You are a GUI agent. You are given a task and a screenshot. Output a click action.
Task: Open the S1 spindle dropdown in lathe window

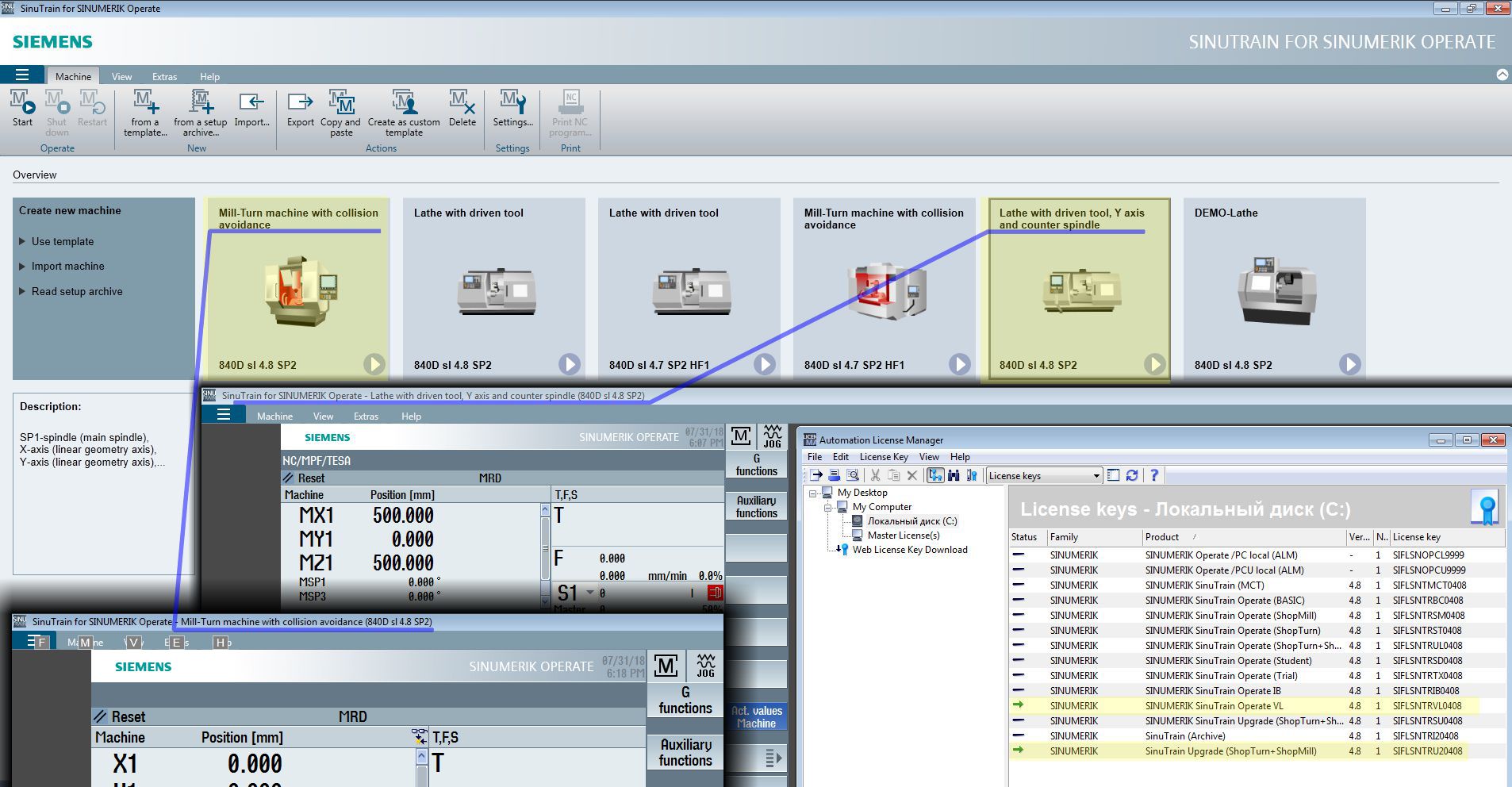click(x=589, y=593)
